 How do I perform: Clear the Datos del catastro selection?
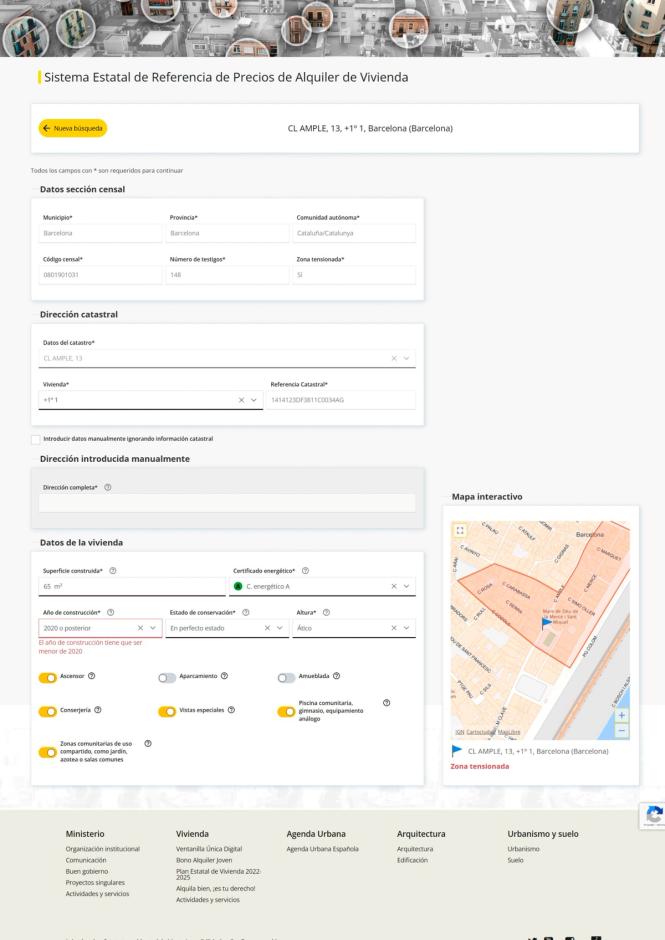coord(394,358)
